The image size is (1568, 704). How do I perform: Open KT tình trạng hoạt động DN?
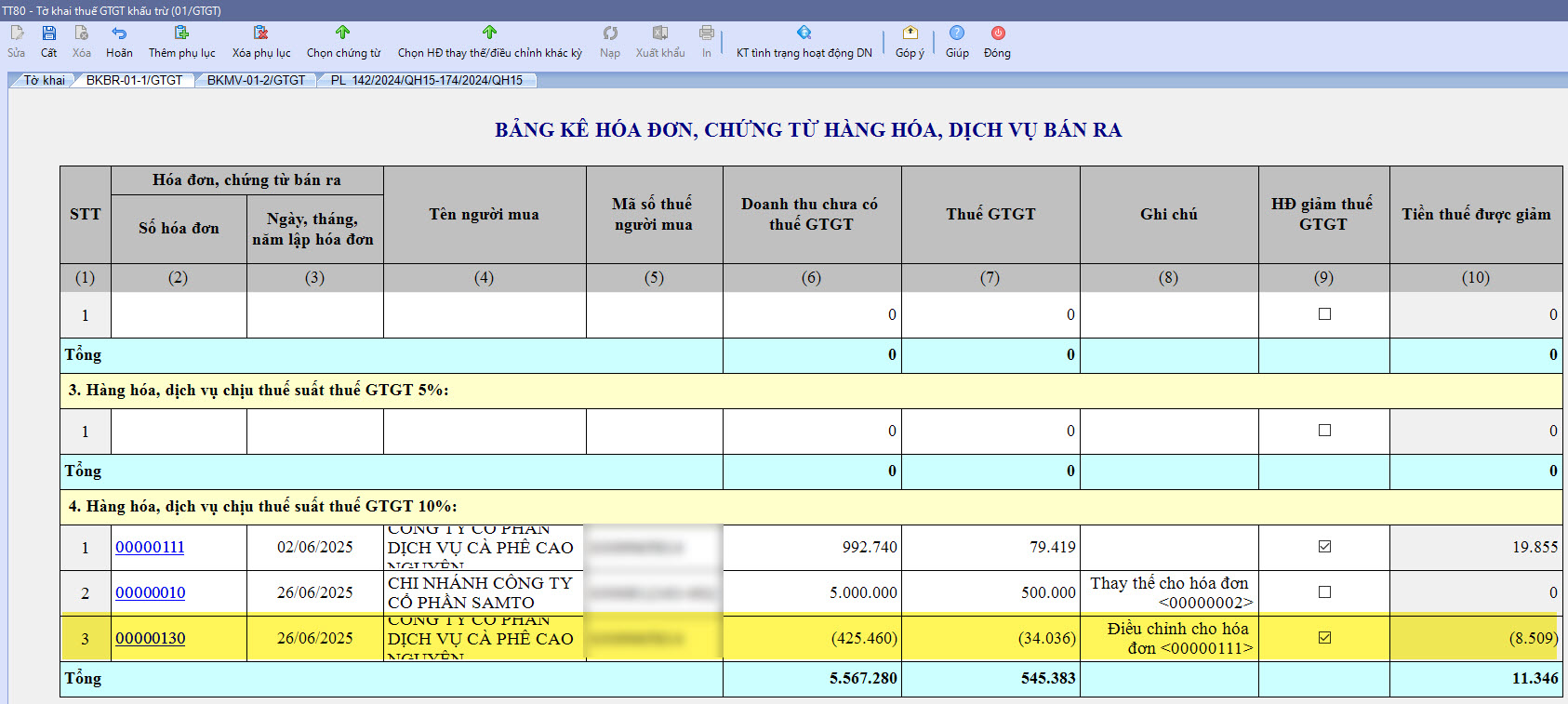click(x=804, y=34)
